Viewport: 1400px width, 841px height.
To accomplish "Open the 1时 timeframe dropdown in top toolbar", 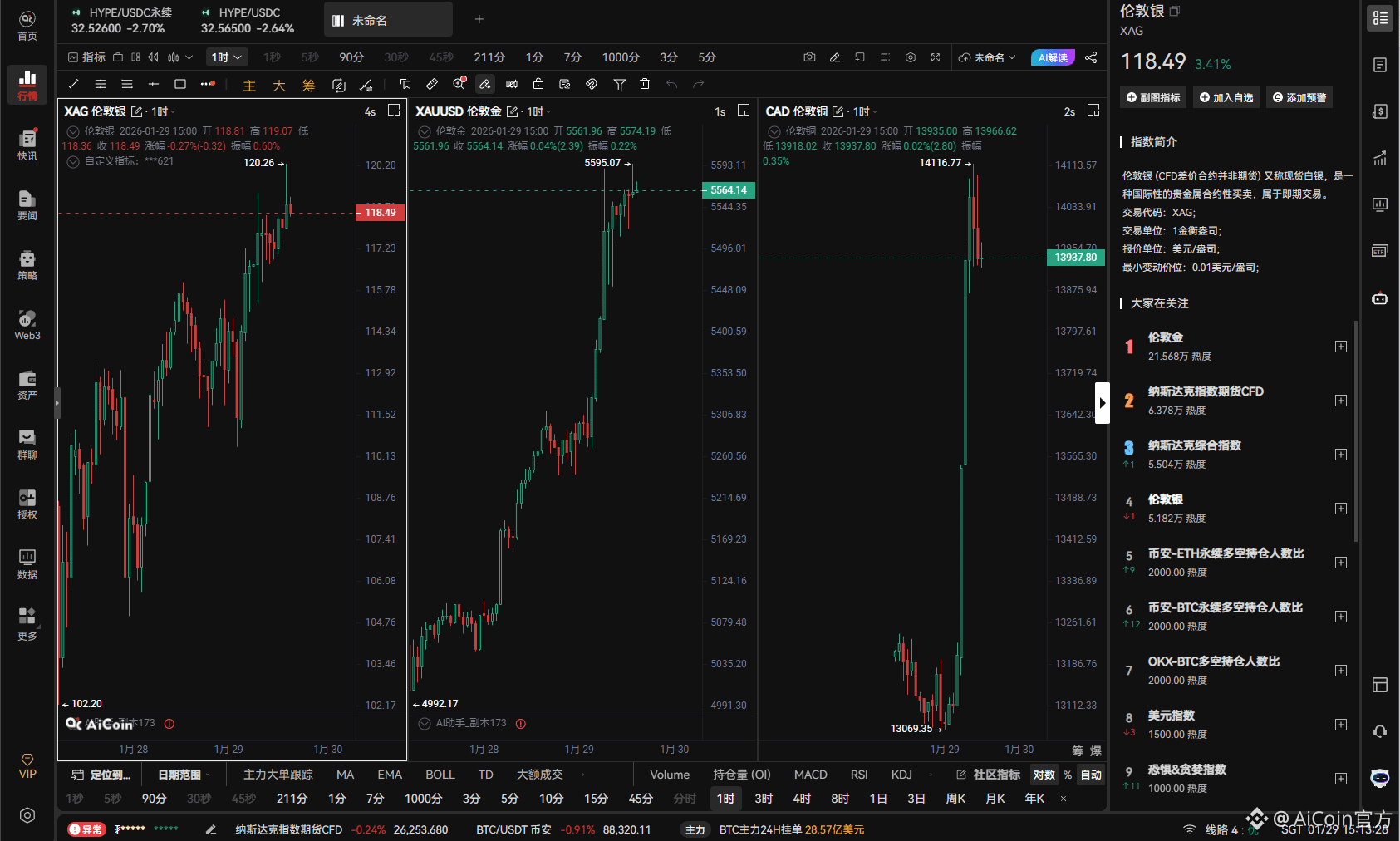I will tap(227, 57).
